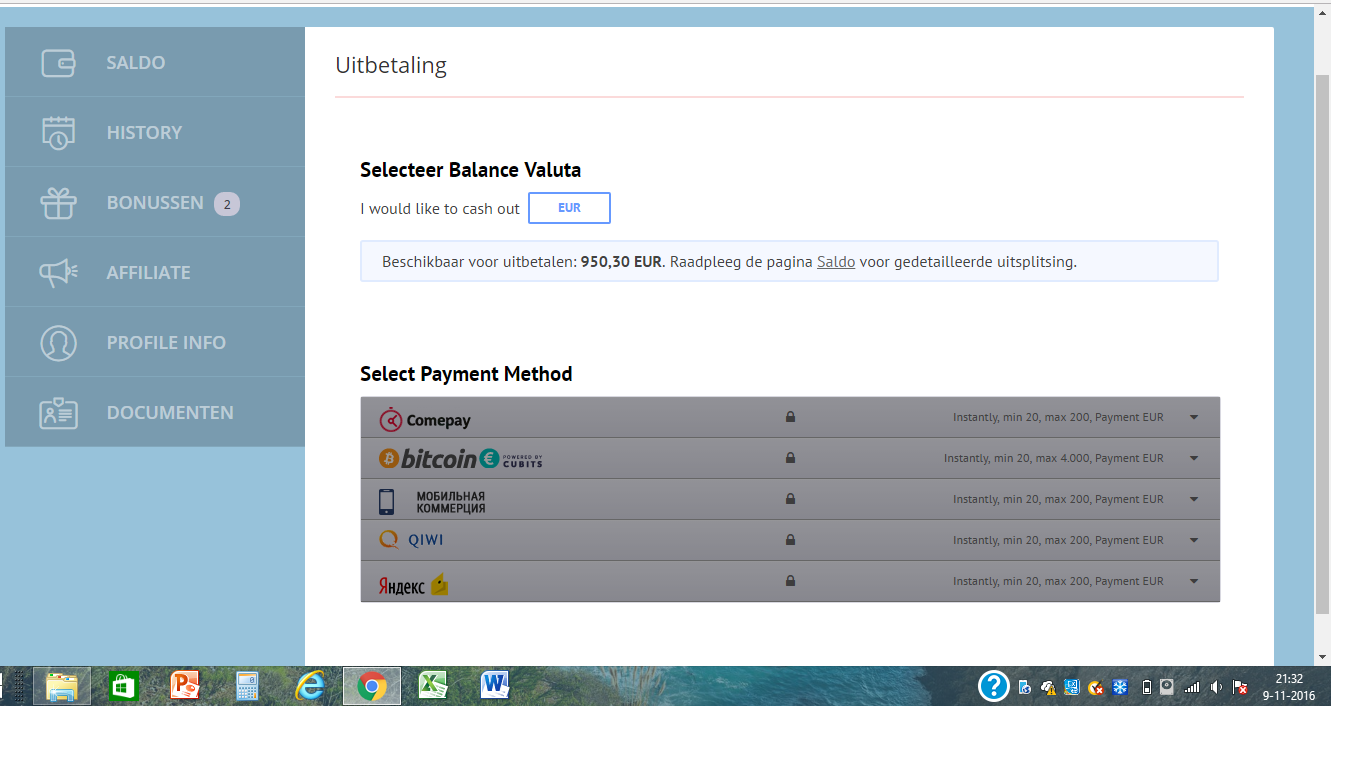Click the lock icon in the mobile commerce row
1366x768 pixels.
790,499
